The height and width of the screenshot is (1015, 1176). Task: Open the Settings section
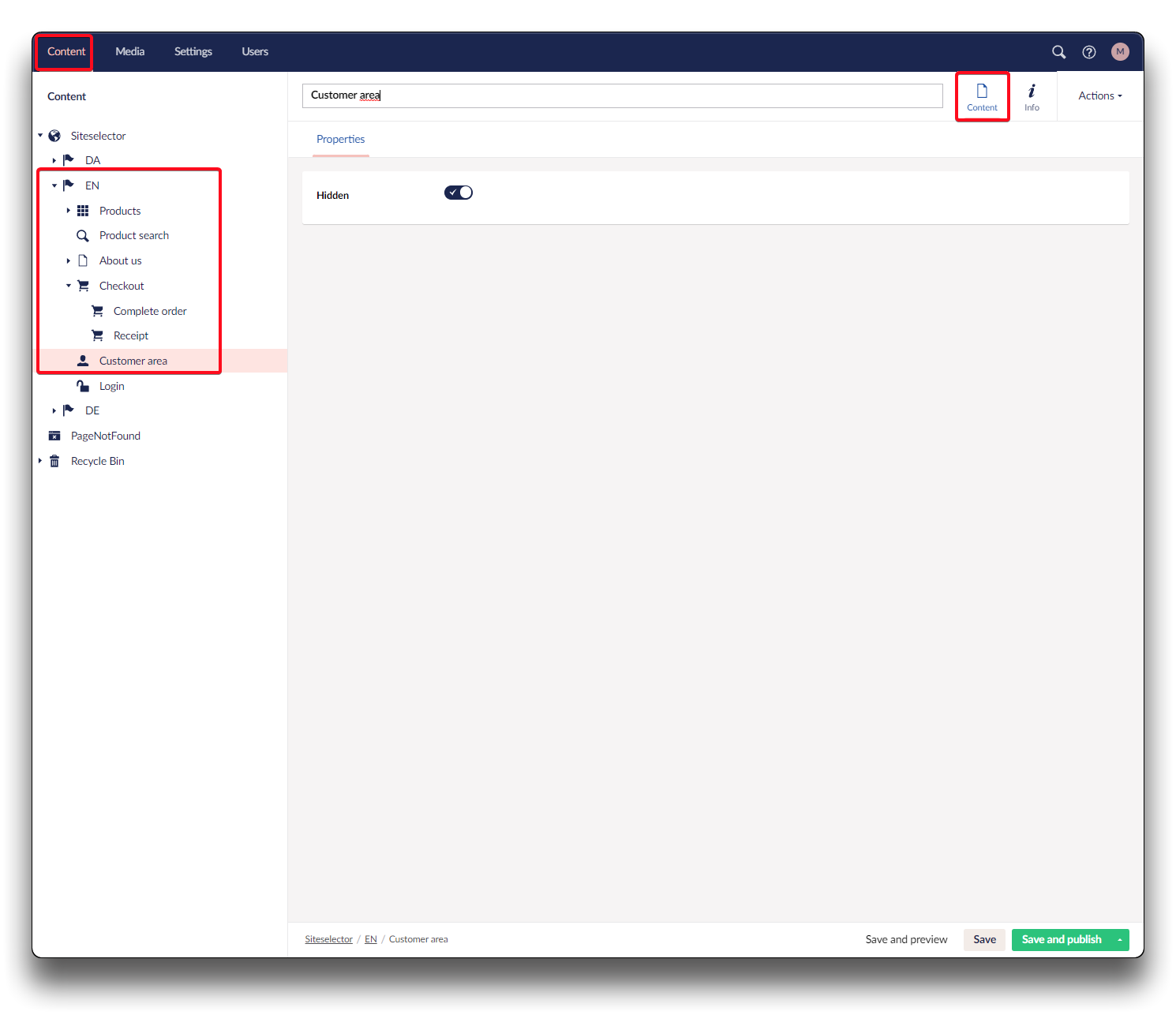(193, 52)
